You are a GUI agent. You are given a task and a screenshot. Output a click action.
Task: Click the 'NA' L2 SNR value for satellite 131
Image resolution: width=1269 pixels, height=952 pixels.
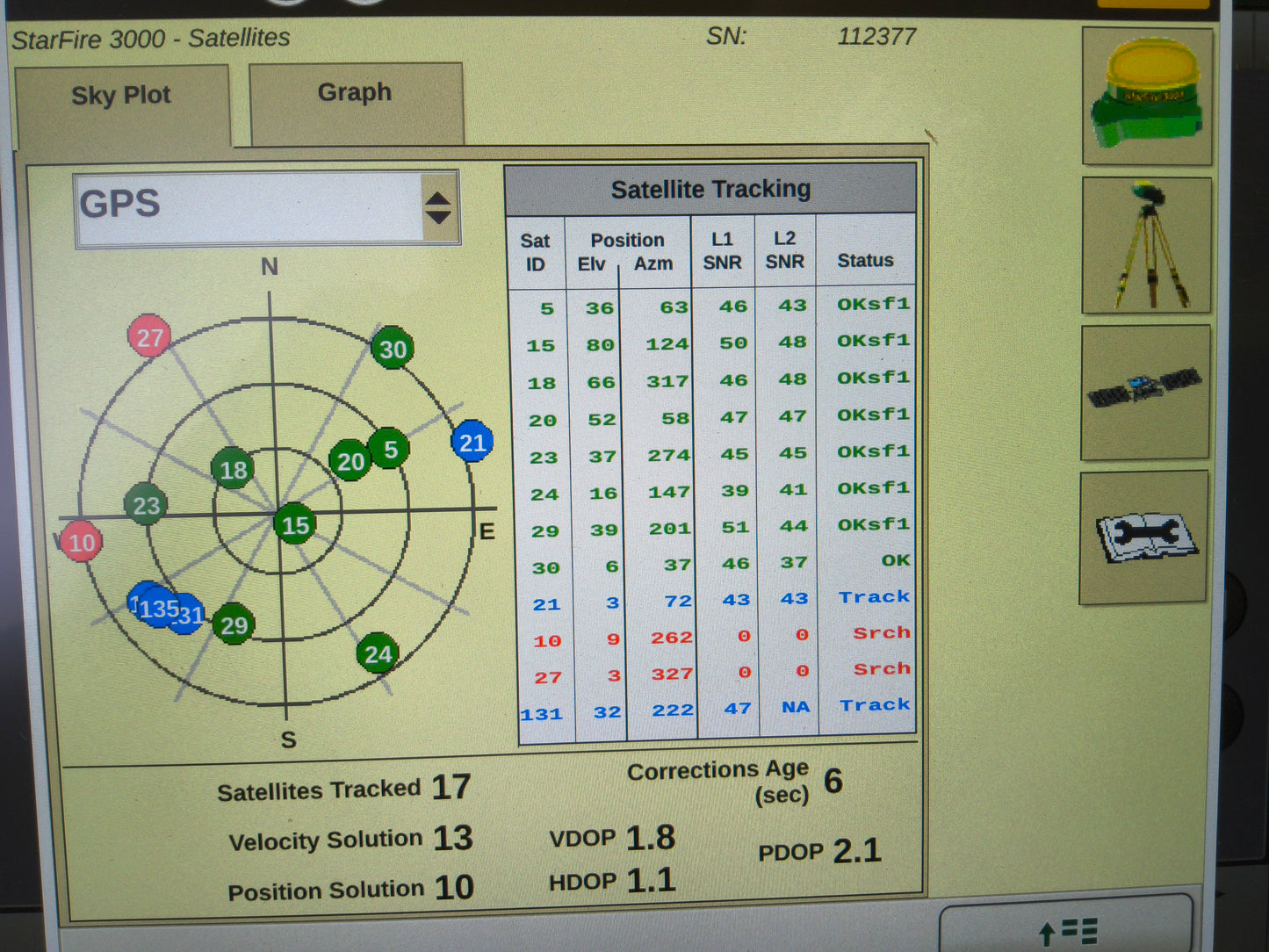tap(796, 707)
